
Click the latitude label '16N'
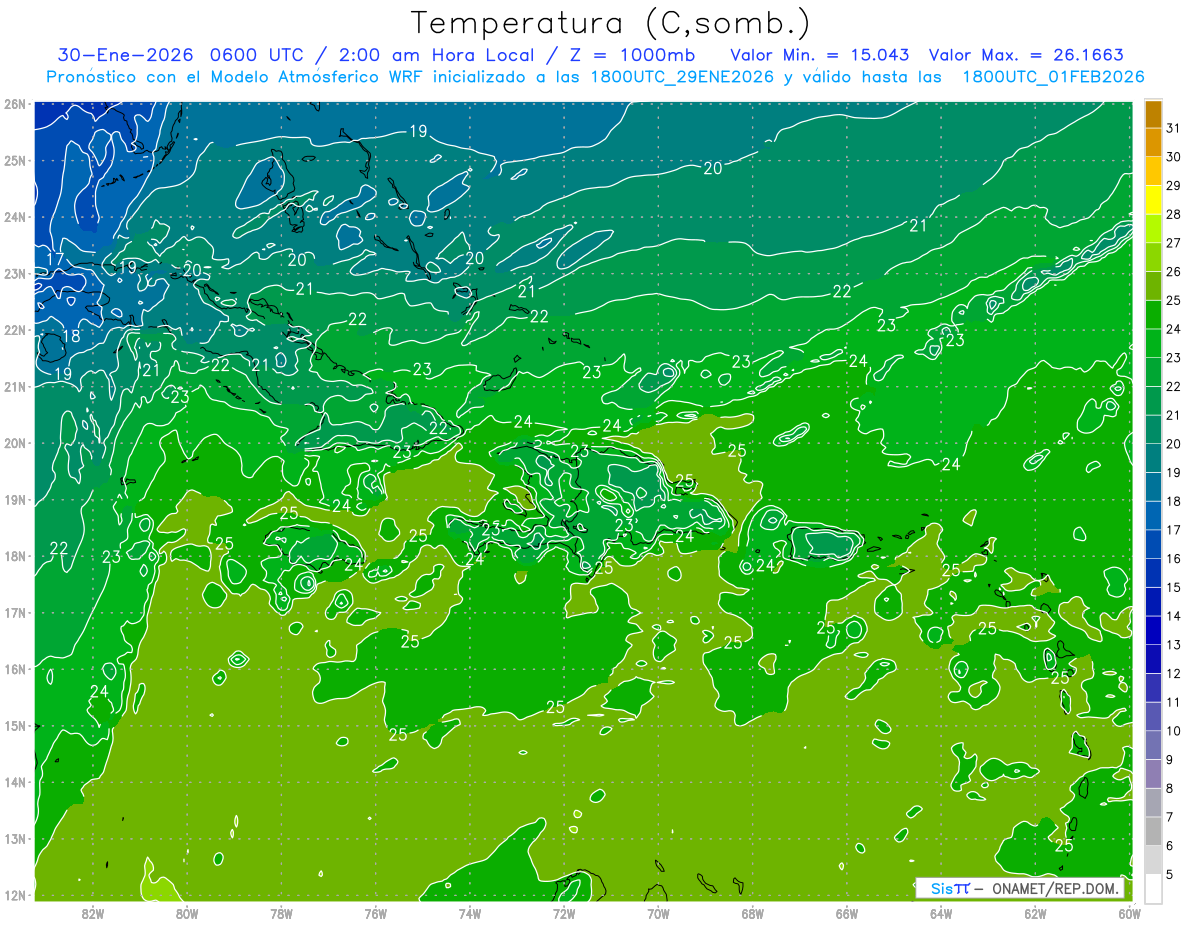click(14, 669)
